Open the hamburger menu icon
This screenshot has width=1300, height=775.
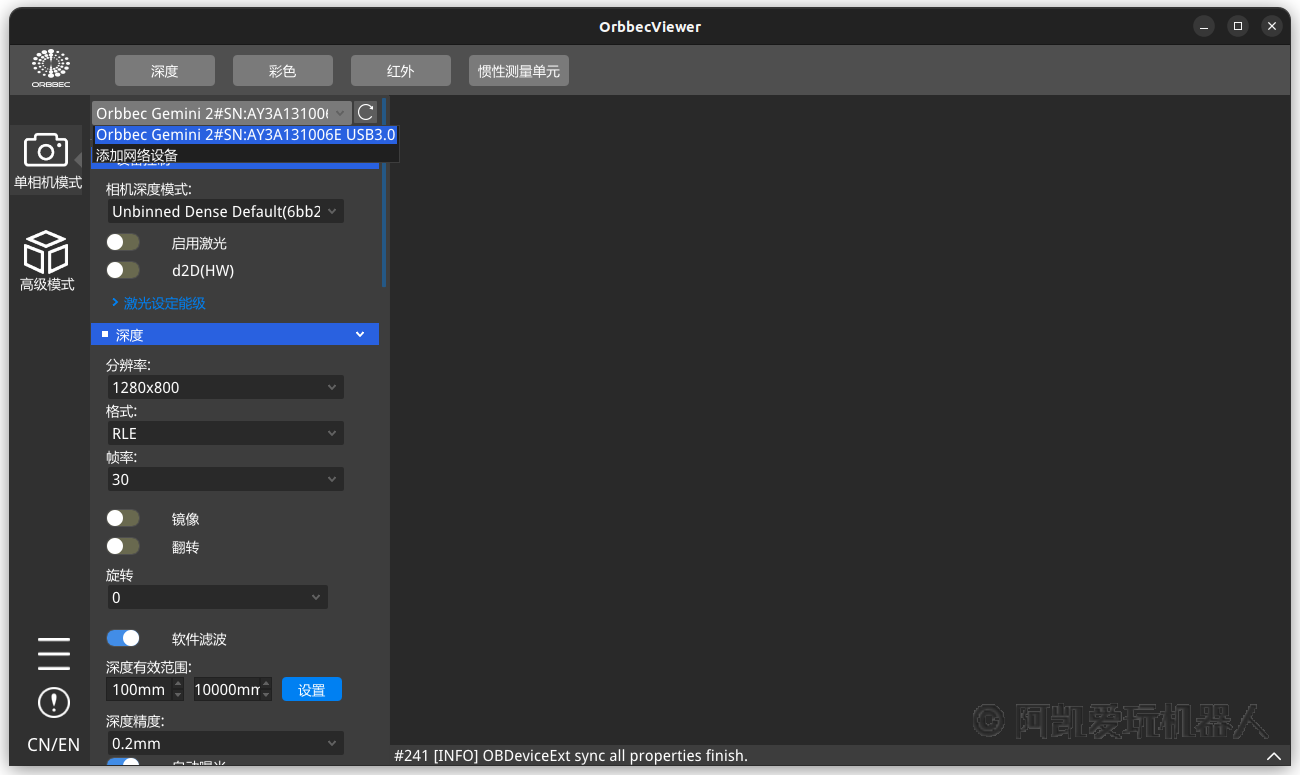(x=53, y=653)
